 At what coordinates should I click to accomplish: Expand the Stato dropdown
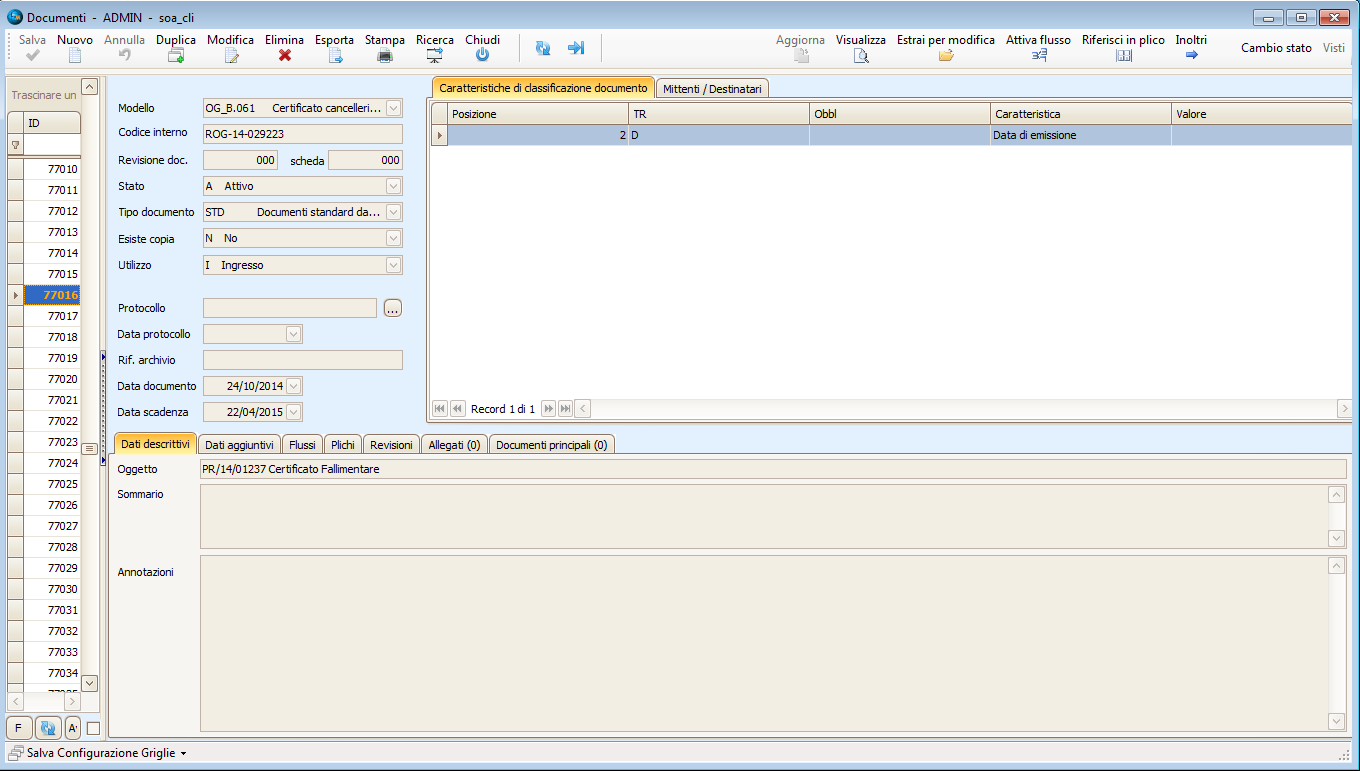(394, 186)
